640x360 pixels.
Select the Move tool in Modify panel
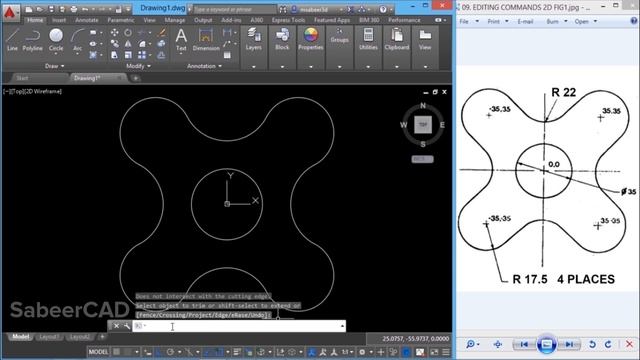114,33
